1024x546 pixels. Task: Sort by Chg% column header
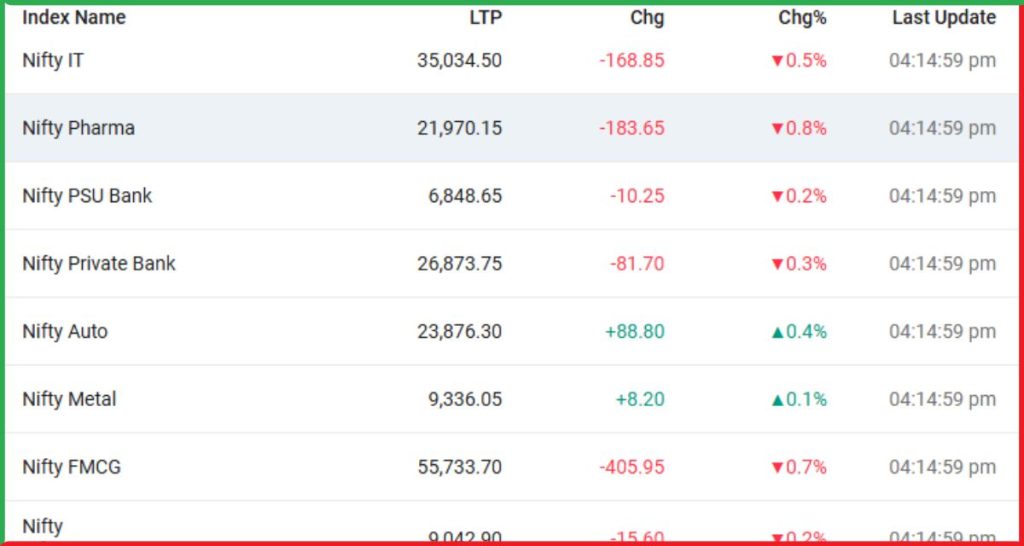point(802,18)
